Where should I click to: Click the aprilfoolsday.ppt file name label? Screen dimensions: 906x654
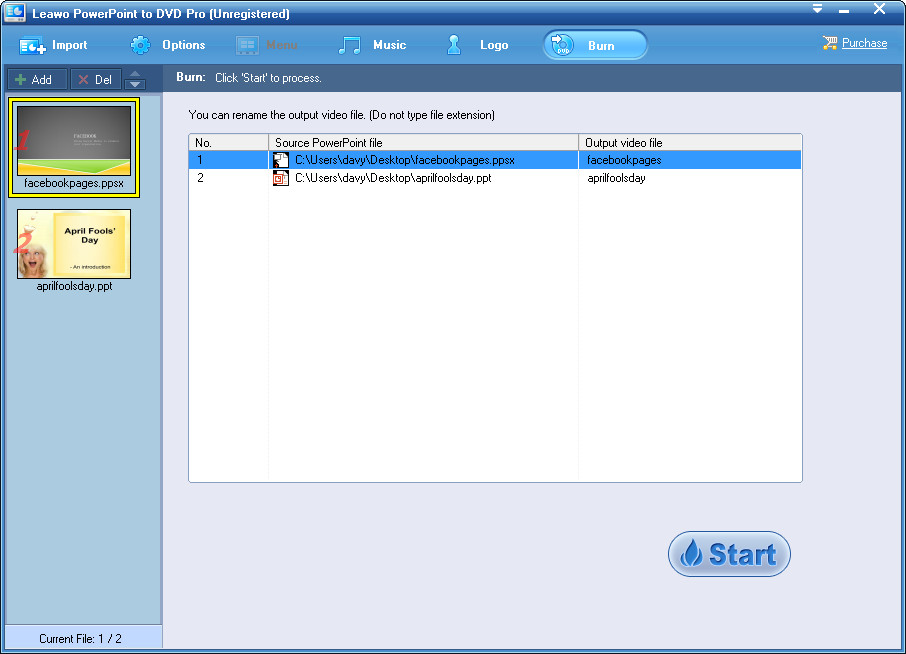coord(74,286)
